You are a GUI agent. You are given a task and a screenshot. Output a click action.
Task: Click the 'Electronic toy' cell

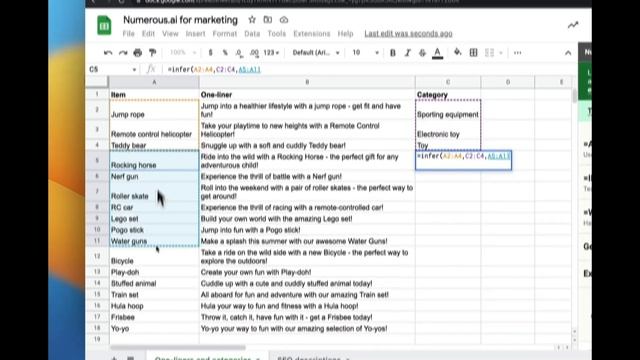coord(448,130)
